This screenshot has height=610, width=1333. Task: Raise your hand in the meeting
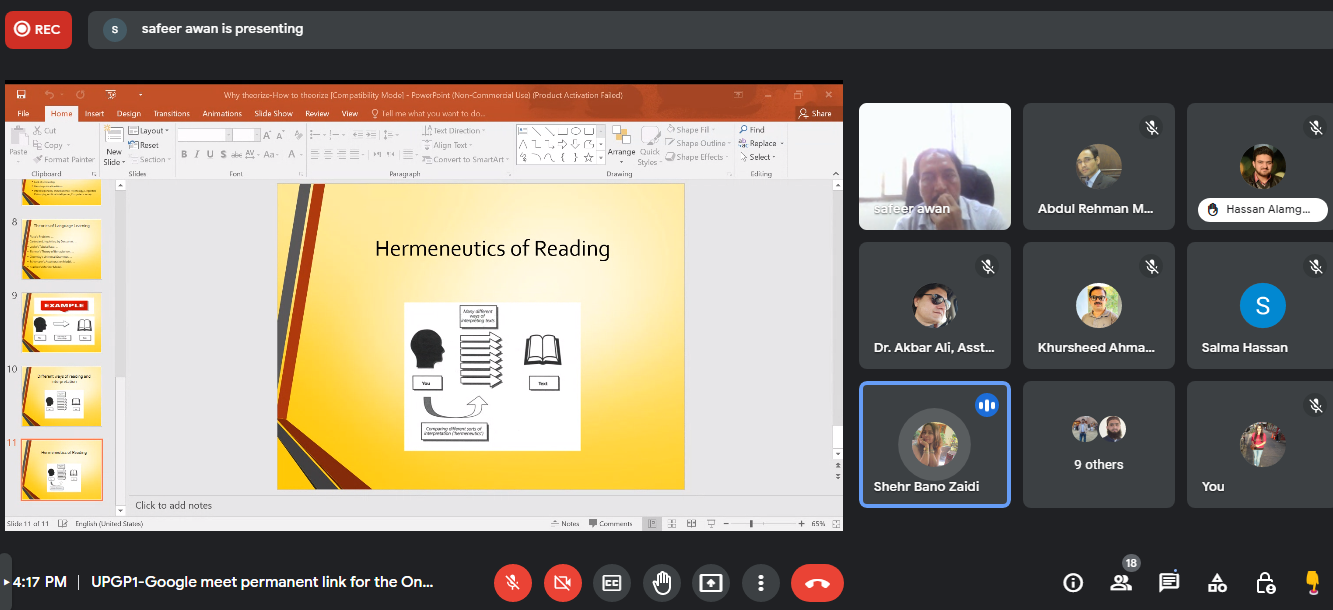(661, 583)
